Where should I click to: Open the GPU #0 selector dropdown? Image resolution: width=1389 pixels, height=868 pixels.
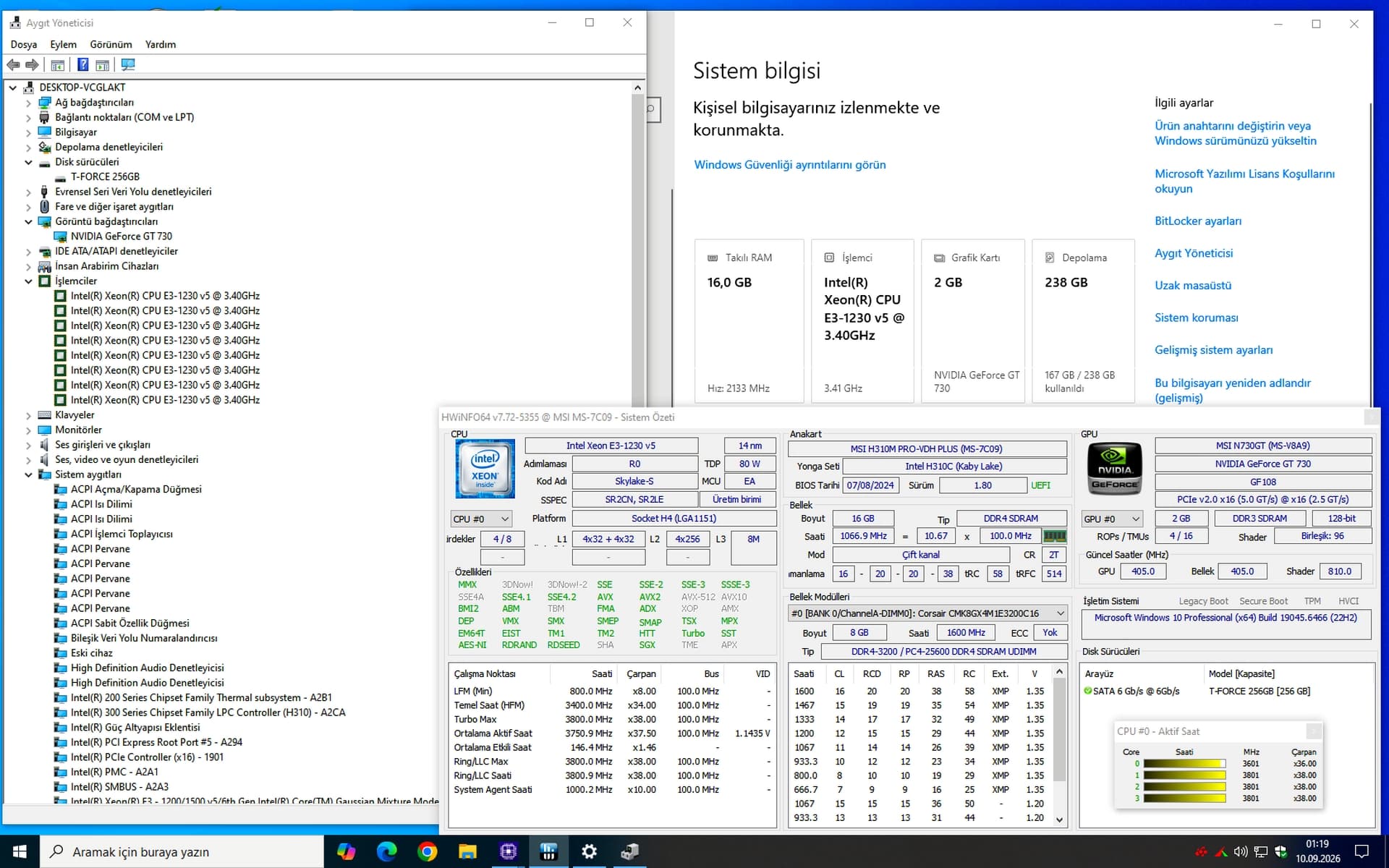(x=1112, y=519)
